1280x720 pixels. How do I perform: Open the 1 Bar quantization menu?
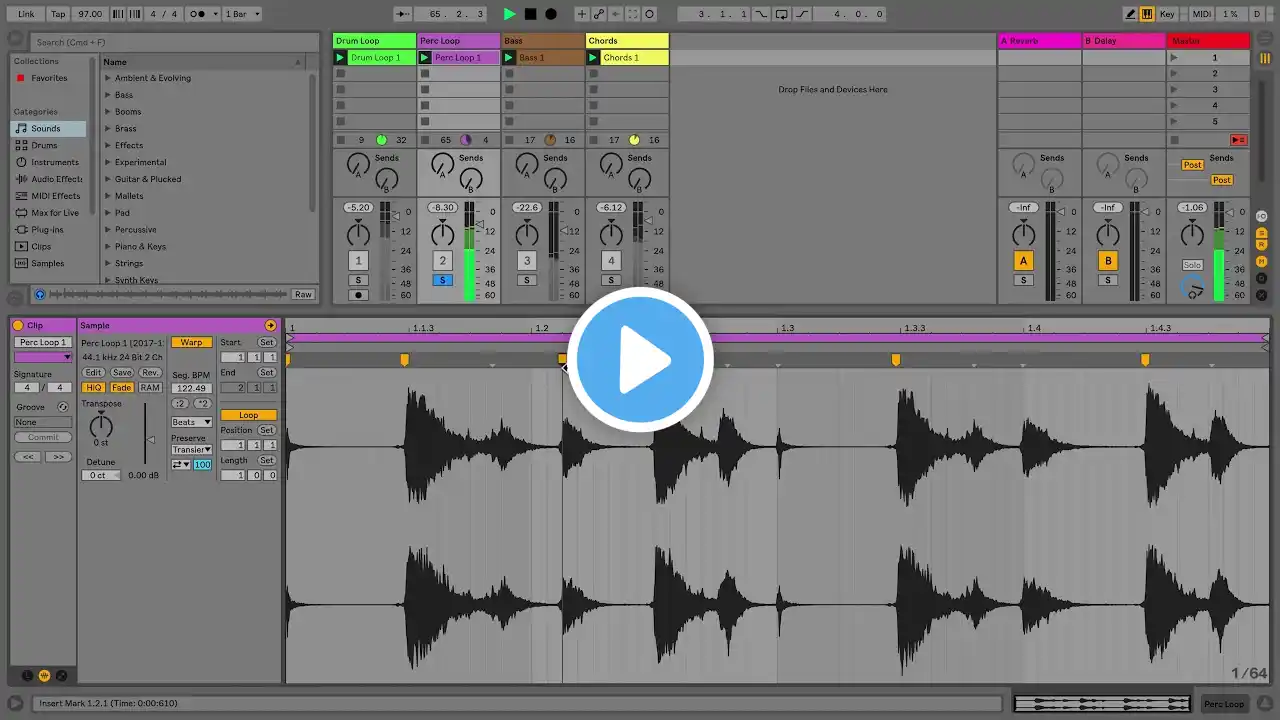[242, 14]
